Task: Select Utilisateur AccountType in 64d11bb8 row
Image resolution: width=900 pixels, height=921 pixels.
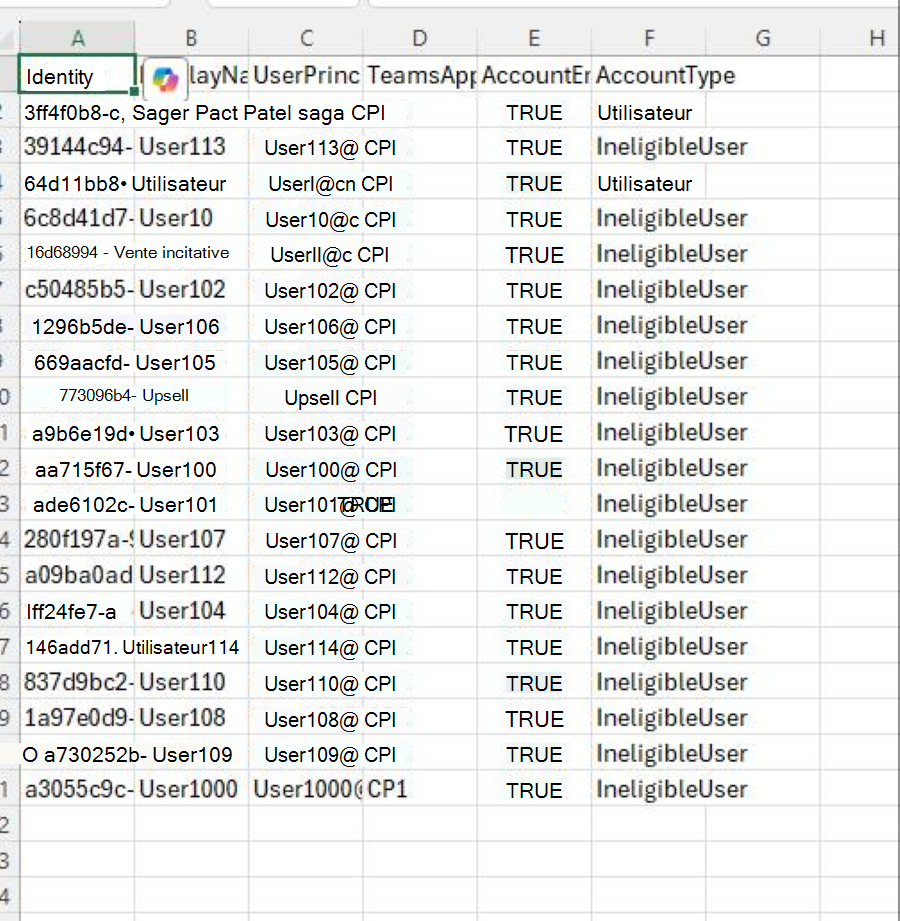Action: [644, 184]
